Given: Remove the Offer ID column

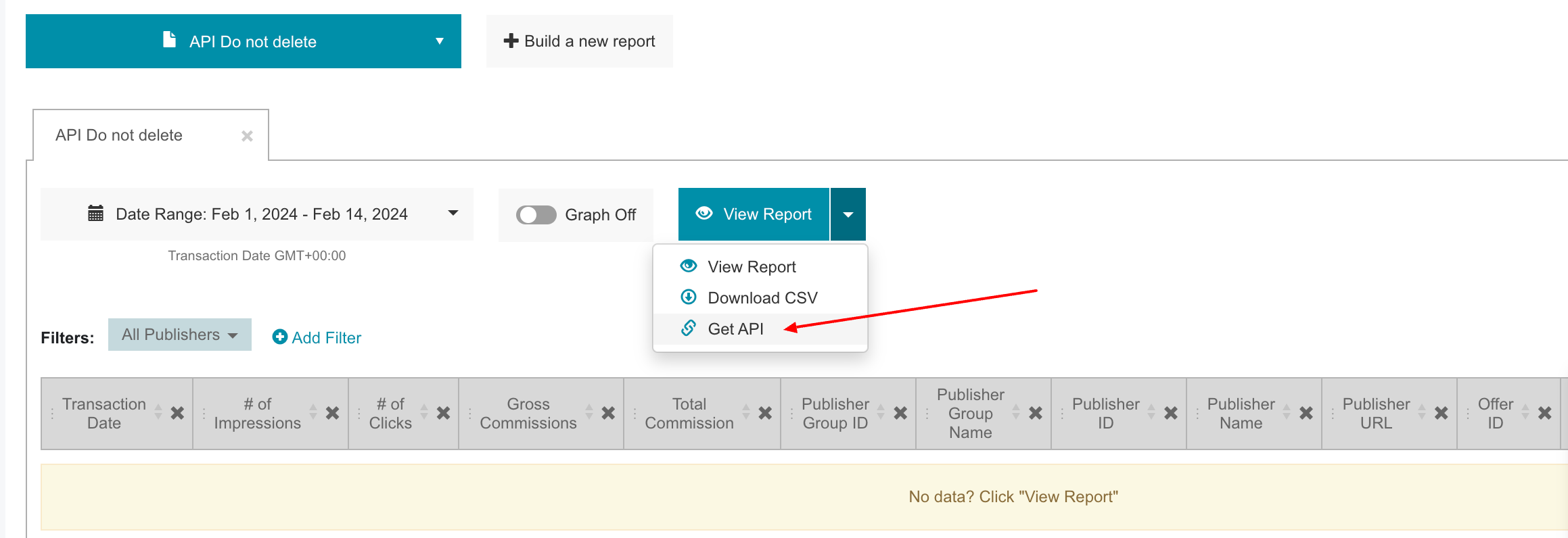Looking at the screenshot, I should 1545,413.
